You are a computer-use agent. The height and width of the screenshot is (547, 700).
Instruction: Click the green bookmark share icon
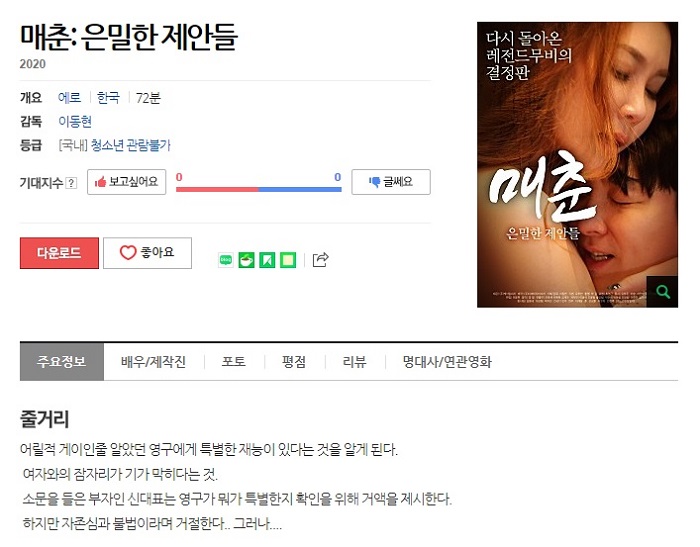pyautogui.click(x=267, y=260)
